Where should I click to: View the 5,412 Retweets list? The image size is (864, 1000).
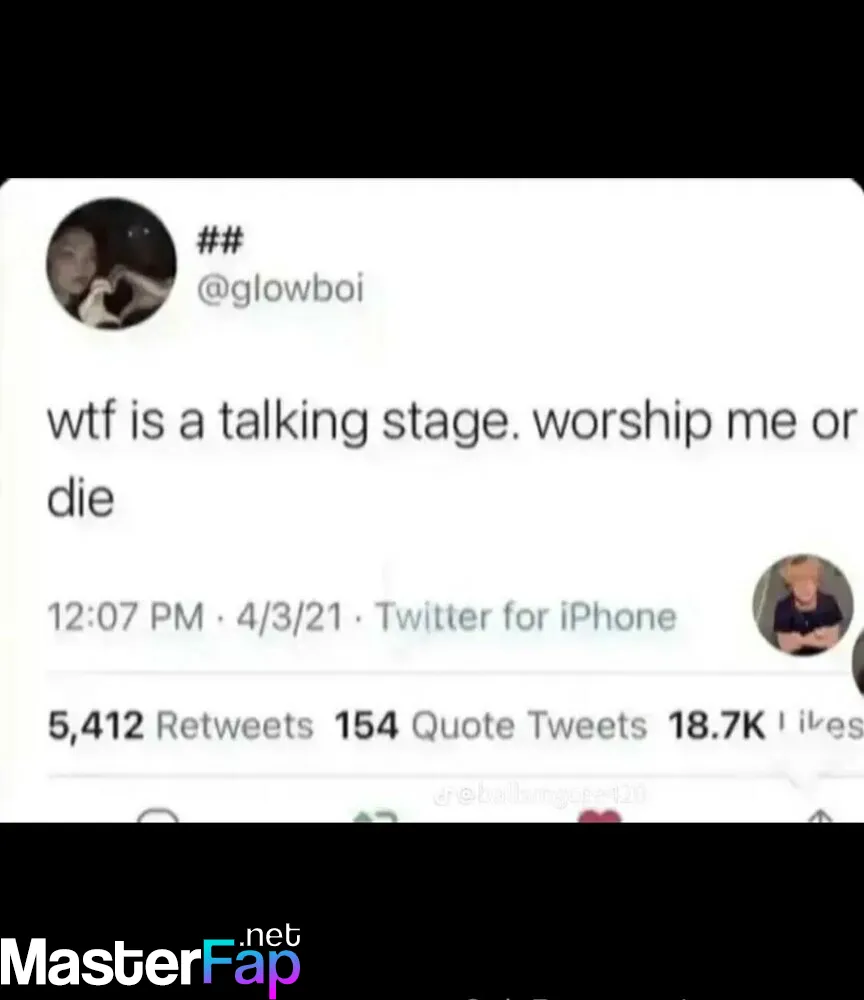pos(180,726)
